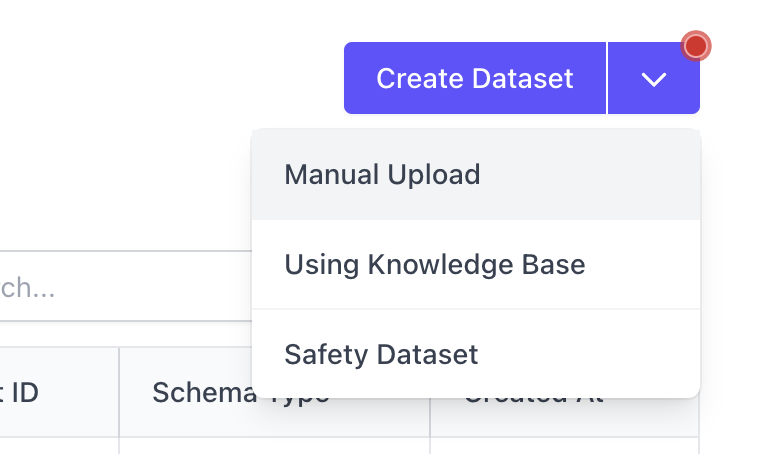Viewport: 780px width, 454px height.
Task: Click the ID column header
Action: [x=59, y=392]
